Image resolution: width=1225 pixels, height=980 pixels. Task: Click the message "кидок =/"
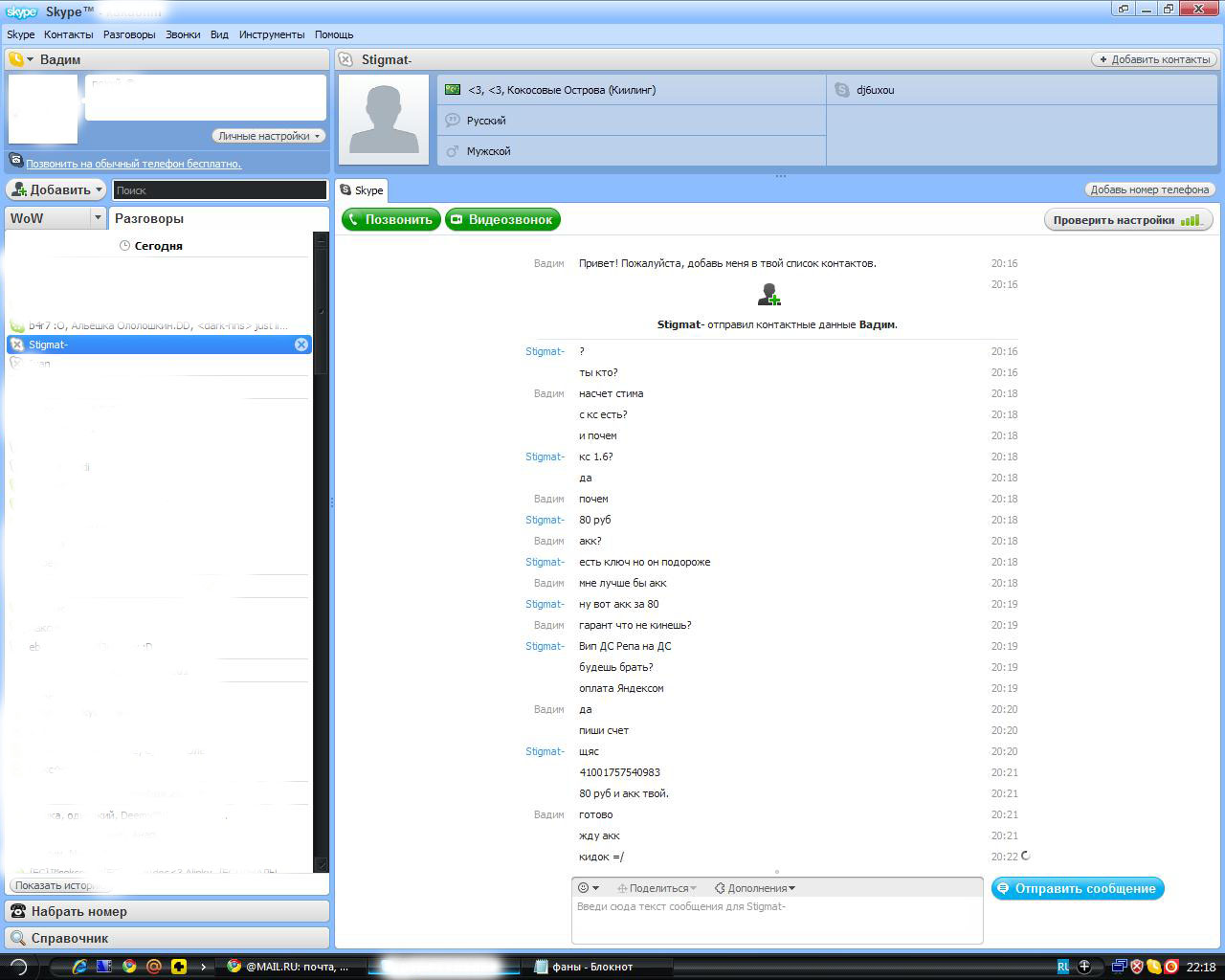601,857
